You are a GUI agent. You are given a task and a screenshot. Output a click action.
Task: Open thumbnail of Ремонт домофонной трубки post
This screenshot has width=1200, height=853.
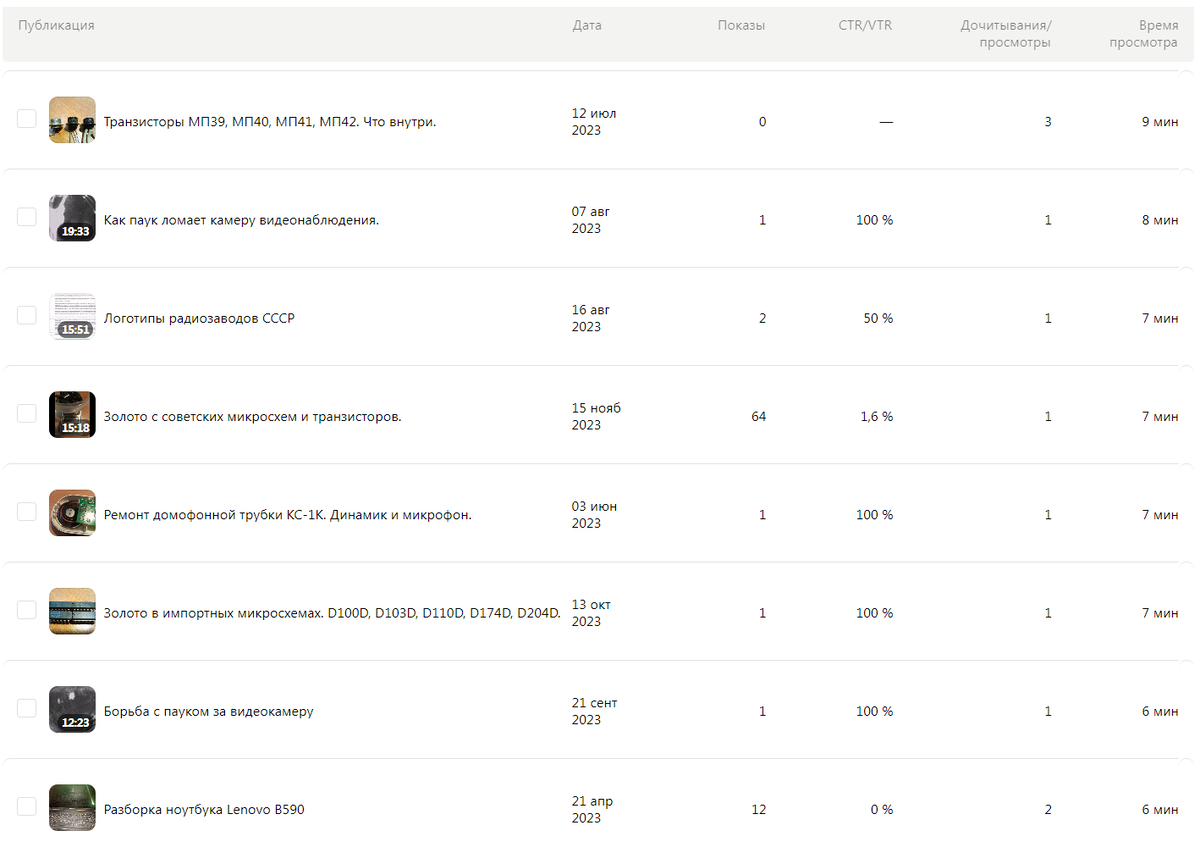tap(72, 513)
